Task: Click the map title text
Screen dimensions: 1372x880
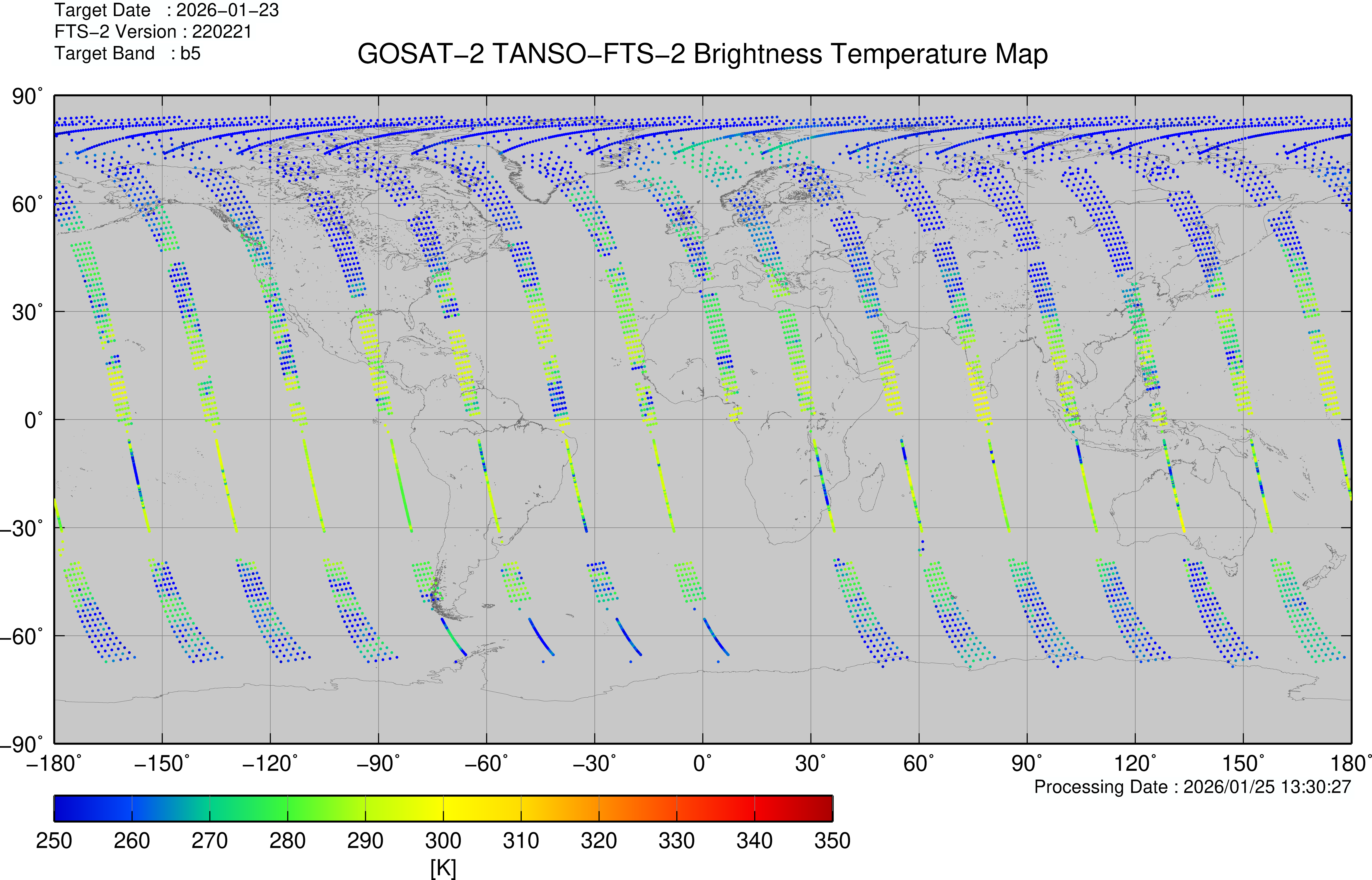Action: click(702, 54)
